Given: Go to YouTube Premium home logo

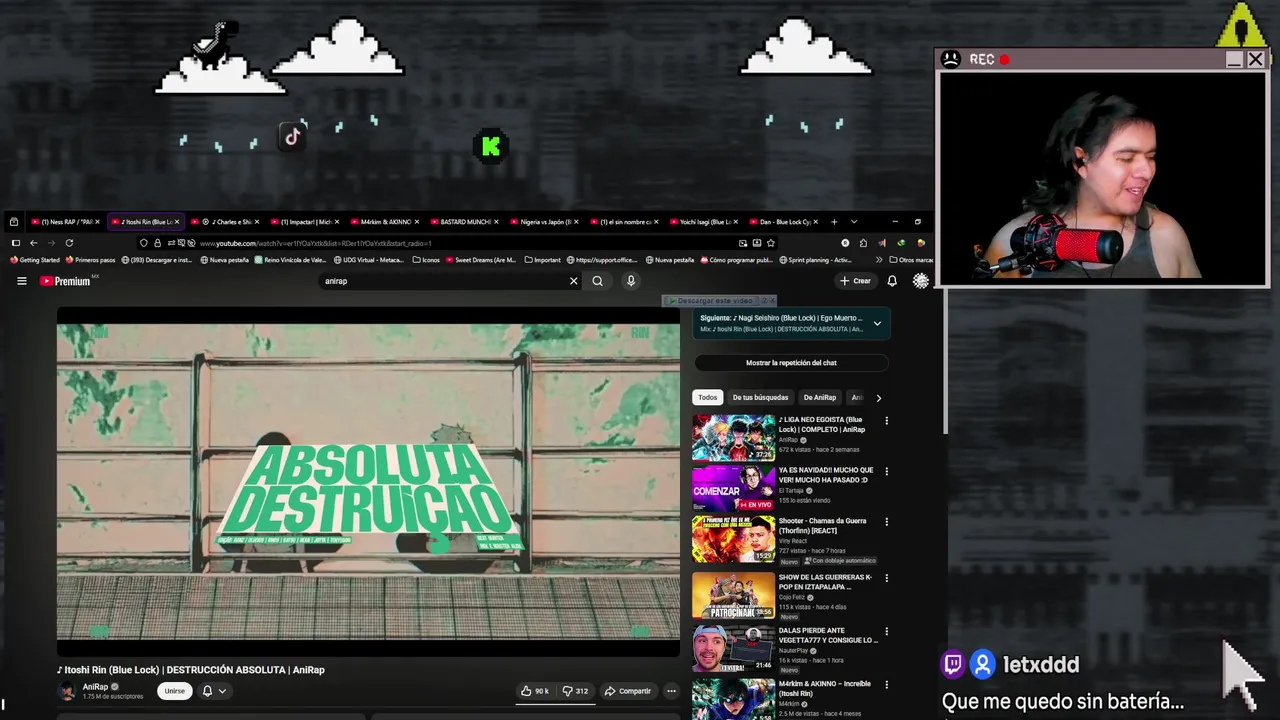Looking at the screenshot, I should coord(66,281).
